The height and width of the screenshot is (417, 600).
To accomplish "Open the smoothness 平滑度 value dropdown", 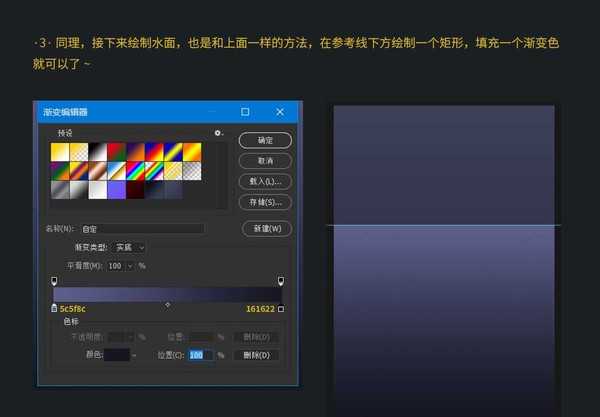I will point(129,266).
